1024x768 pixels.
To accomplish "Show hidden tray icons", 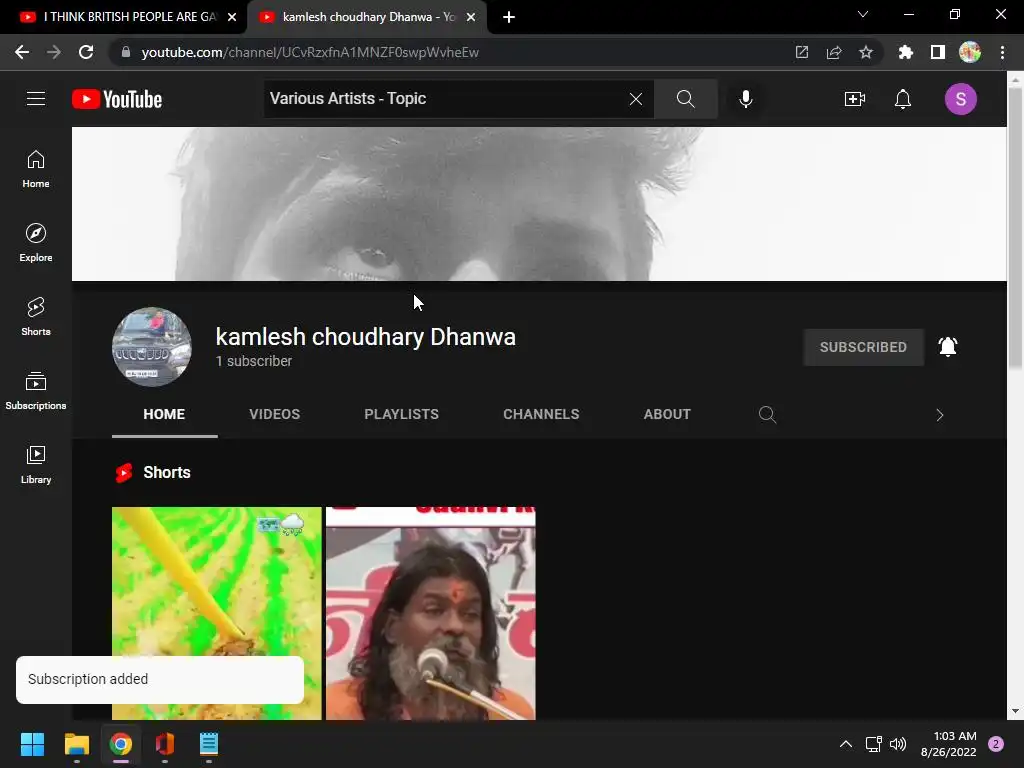I will 846,744.
